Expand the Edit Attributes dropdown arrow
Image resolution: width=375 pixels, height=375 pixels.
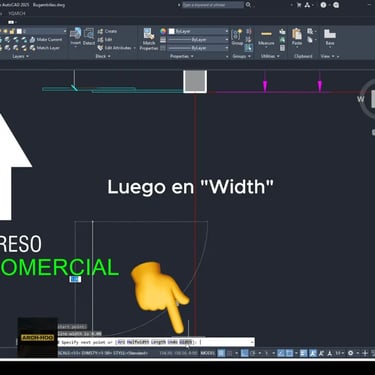click(x=135, y=48)
